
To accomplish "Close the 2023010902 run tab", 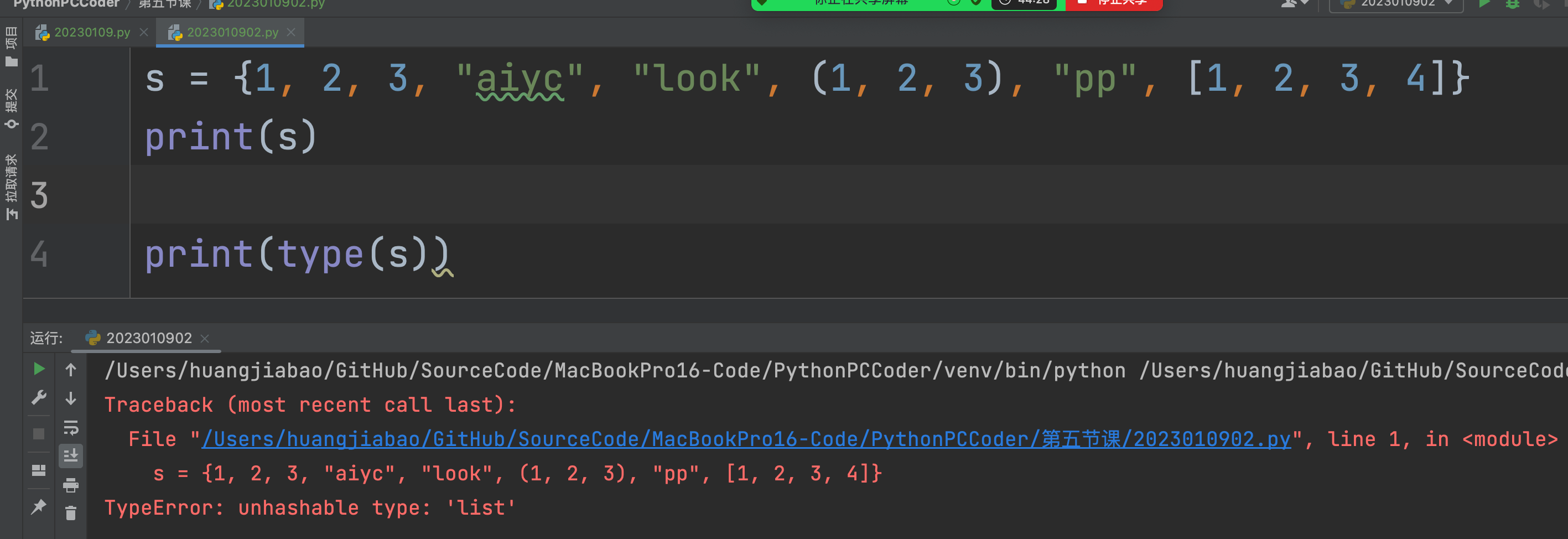I will click(x=205, y=339).
